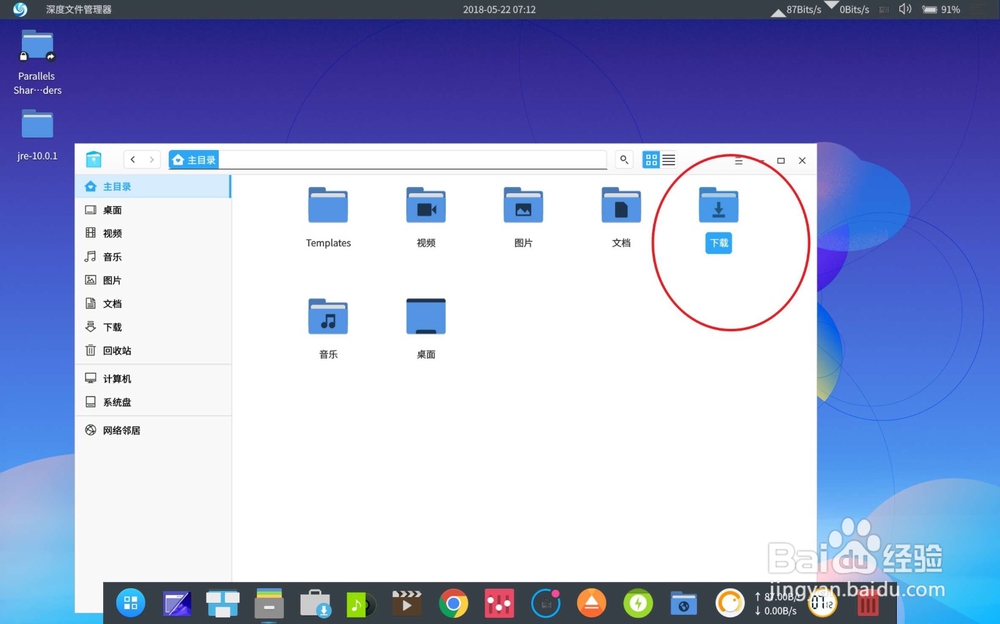Viewport: 1000px width, 624px height.
Task: Open the trash in the dock
Action: click(x=867, y=604)
